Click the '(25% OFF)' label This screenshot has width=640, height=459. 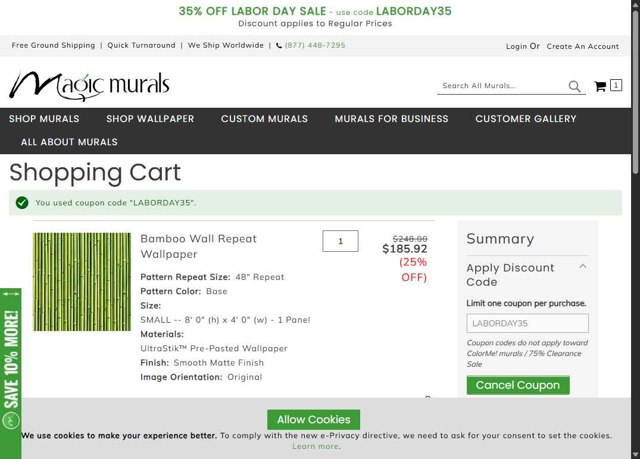click(413, 269)
